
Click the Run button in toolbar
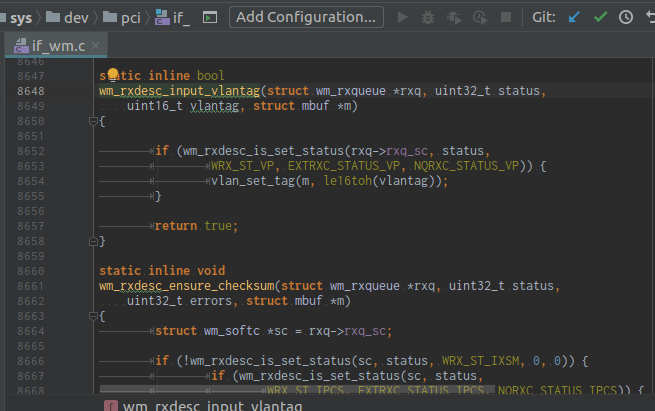coord(402,18)
